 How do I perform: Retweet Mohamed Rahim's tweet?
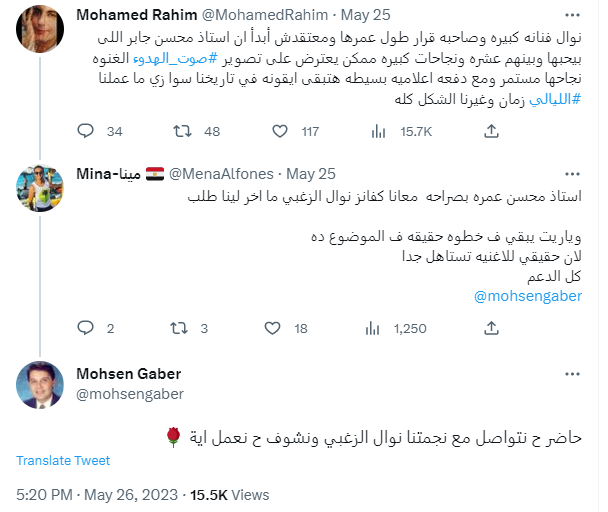click(x=182, y=131)
